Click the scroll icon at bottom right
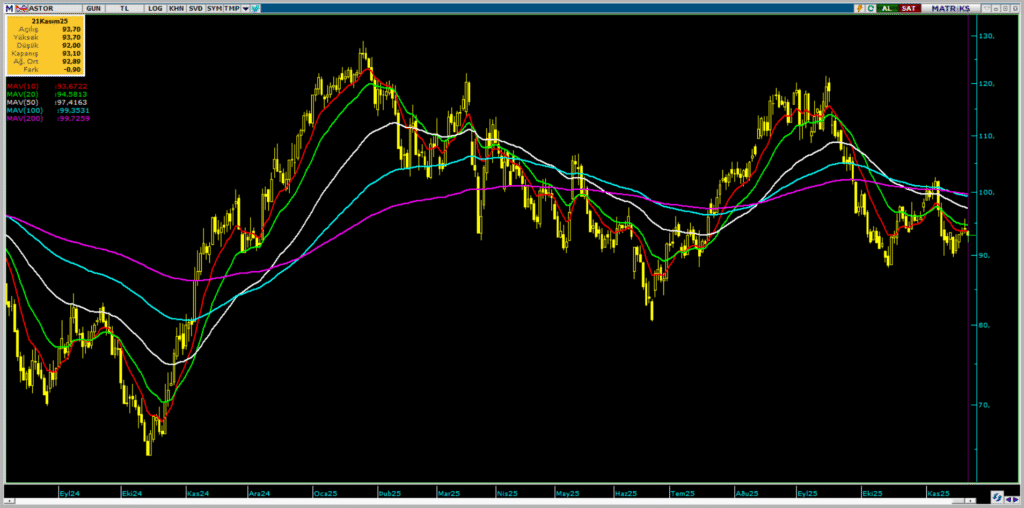Screen dimensions: 1024x508 (998, 496)
